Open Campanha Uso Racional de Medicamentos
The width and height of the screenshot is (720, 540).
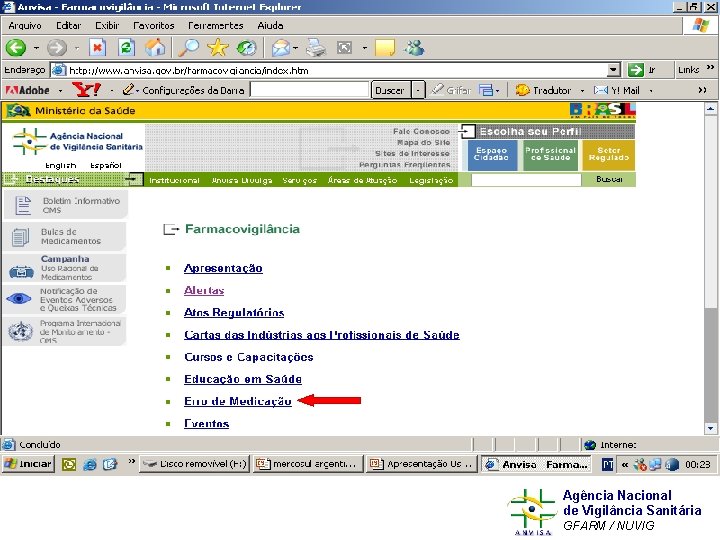pos(64,268)
